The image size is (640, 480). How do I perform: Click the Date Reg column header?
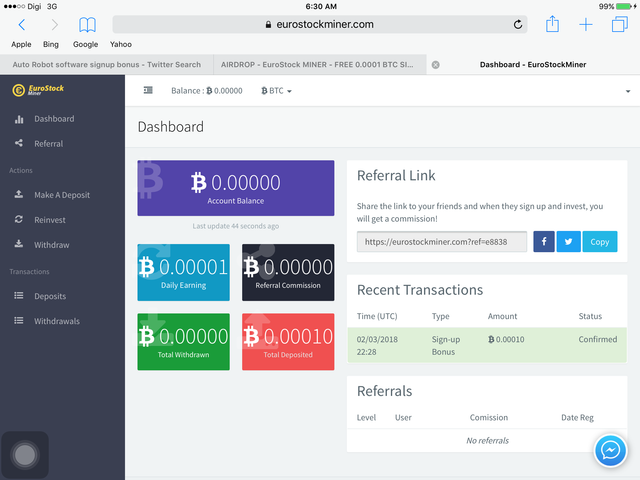[x=577, y=417]
